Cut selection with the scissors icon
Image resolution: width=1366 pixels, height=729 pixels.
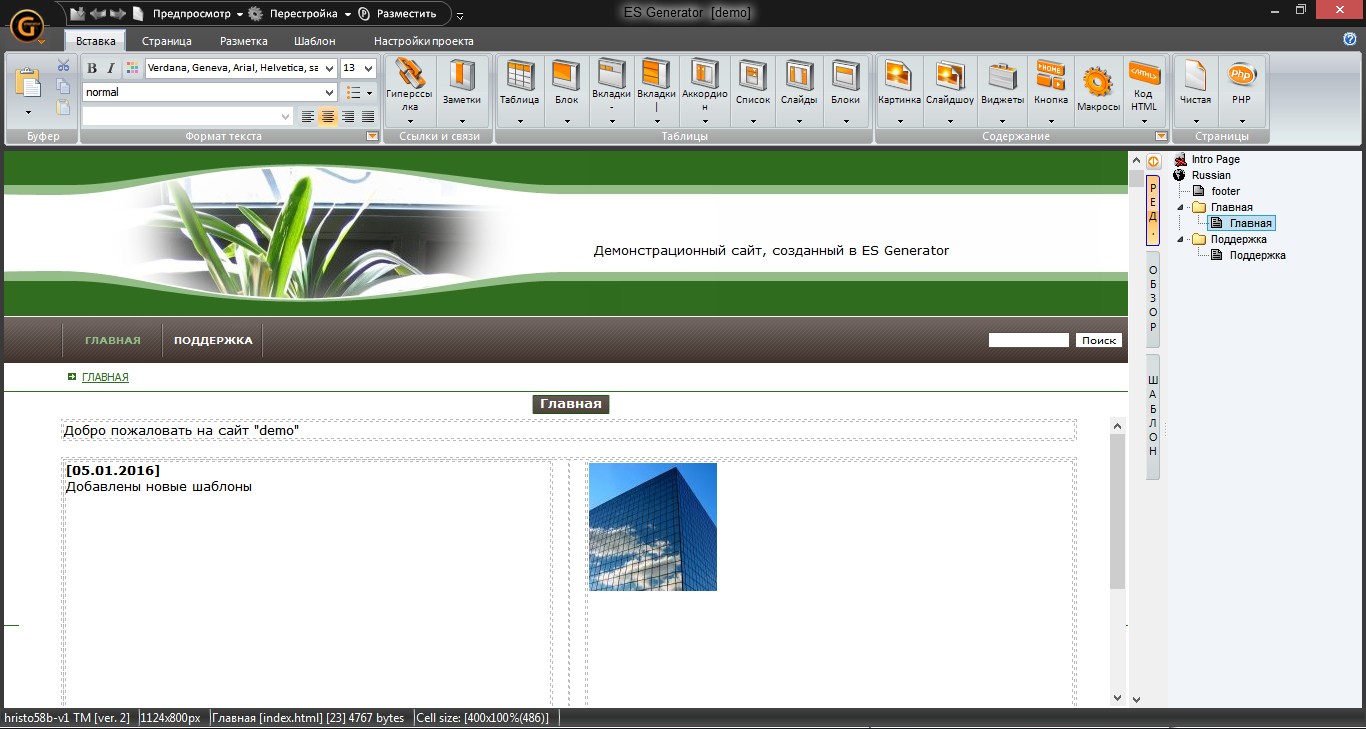tap(63, 66)
